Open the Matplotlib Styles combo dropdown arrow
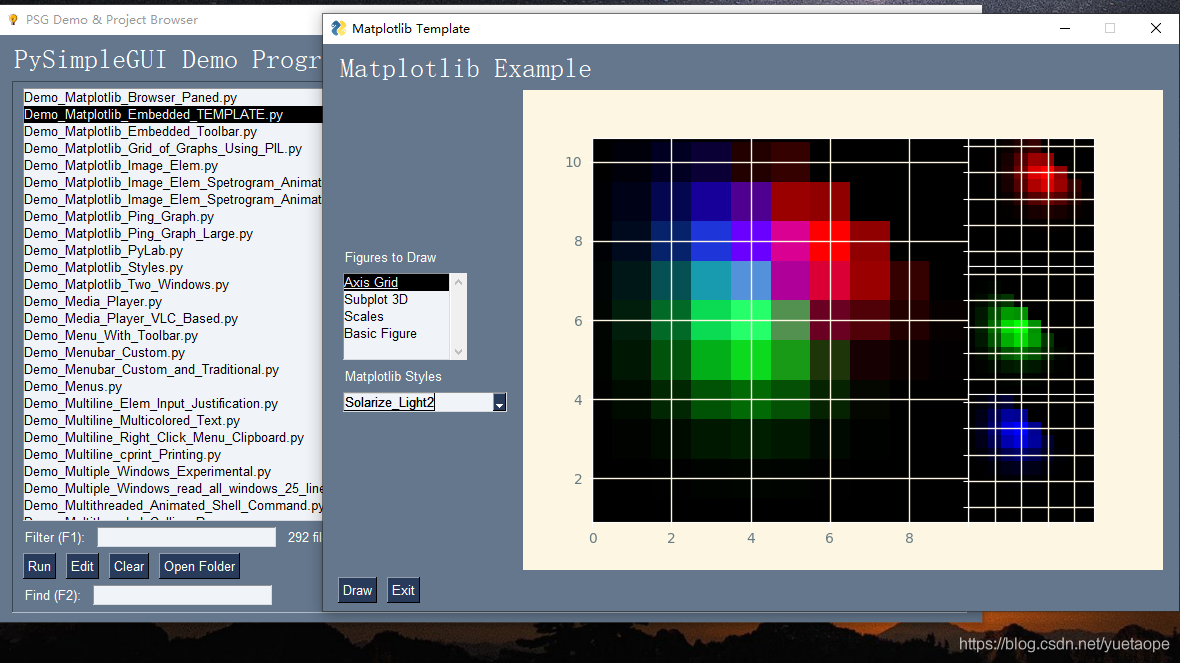Image resolution: width=1180 pixels, height=663 pixels. coord(499,403)
